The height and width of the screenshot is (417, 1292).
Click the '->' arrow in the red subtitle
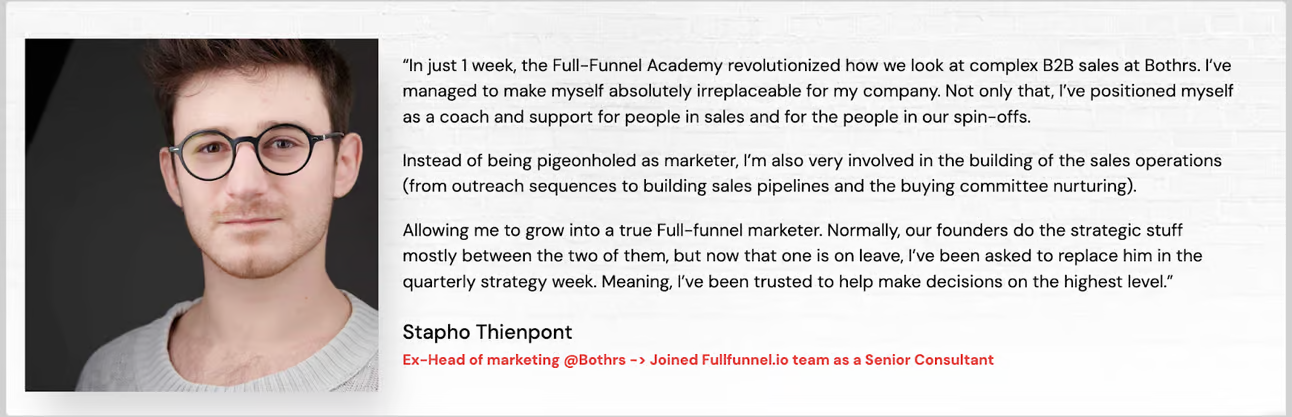[x=637, y=360]
